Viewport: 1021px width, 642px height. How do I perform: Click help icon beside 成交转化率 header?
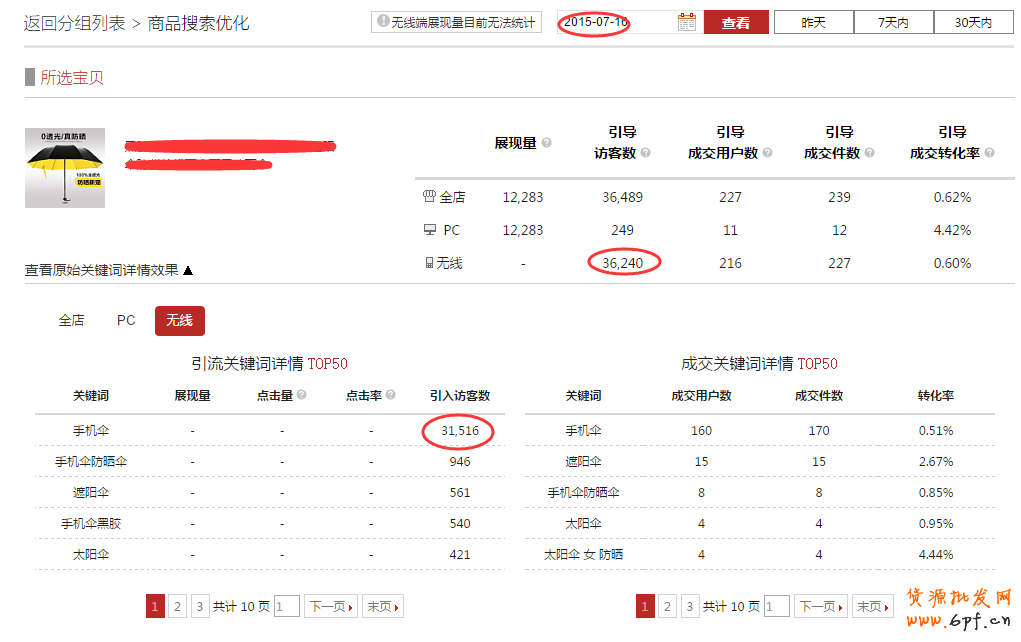pyautogui.click(x=989, y=153)
